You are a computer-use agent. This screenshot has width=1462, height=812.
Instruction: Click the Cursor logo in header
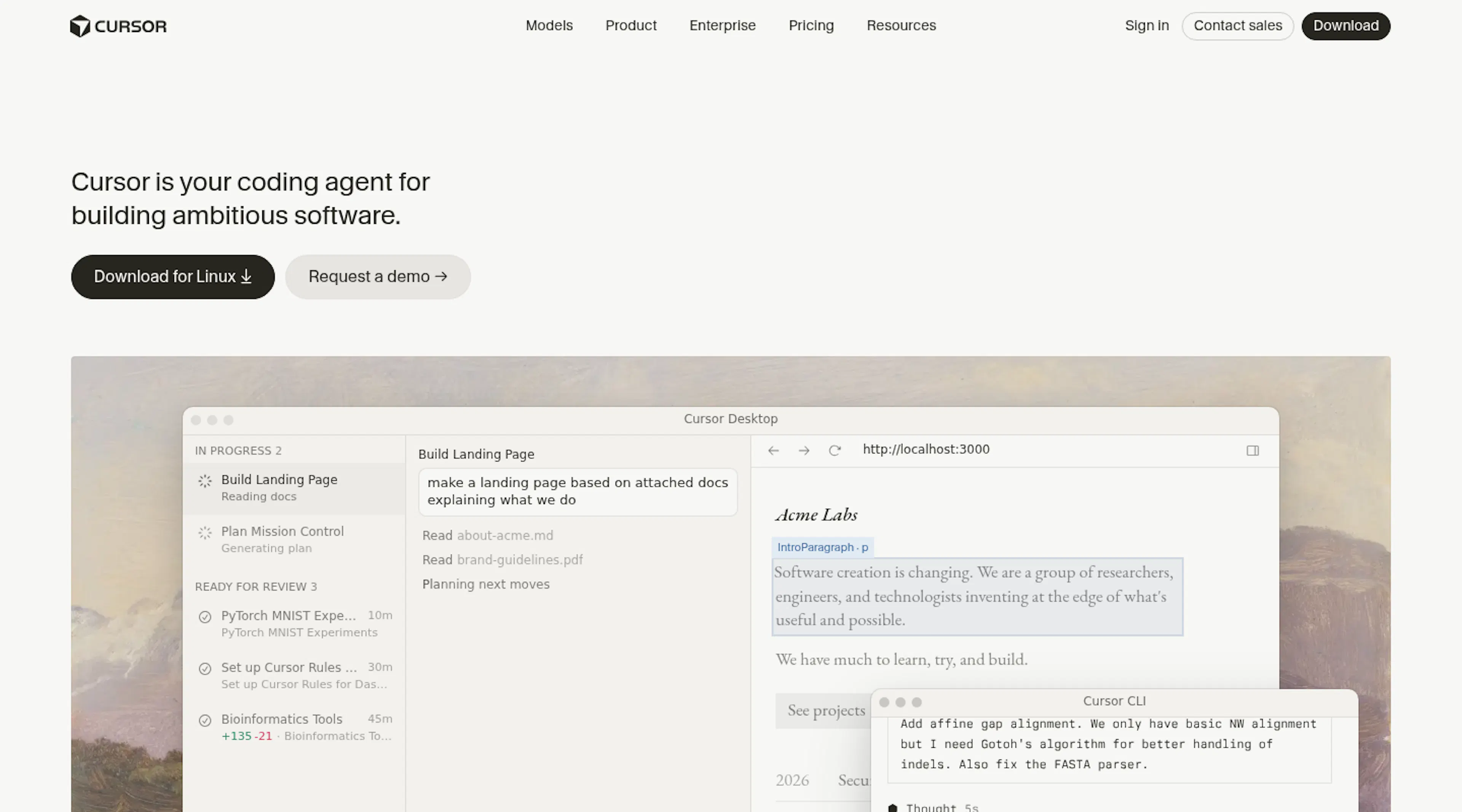tap(118, 26)
